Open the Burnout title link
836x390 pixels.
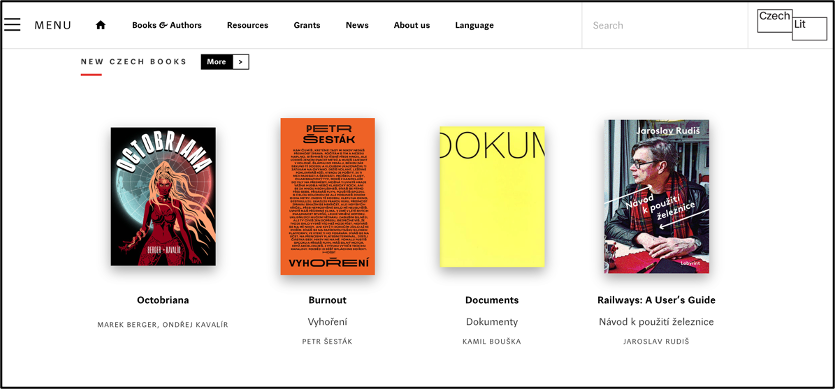[327, 300]
